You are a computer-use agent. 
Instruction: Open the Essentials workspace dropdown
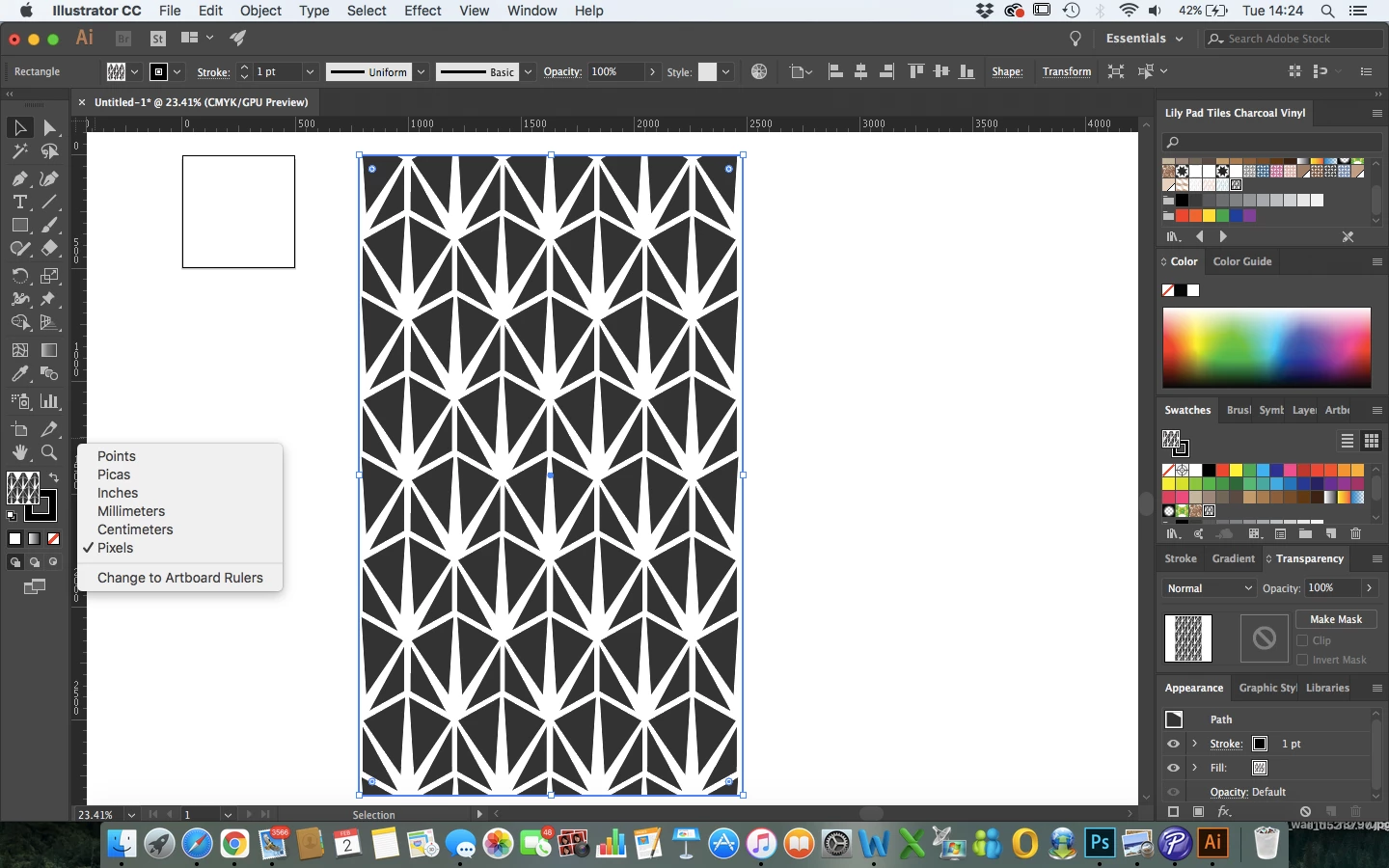pos(1144,39)
